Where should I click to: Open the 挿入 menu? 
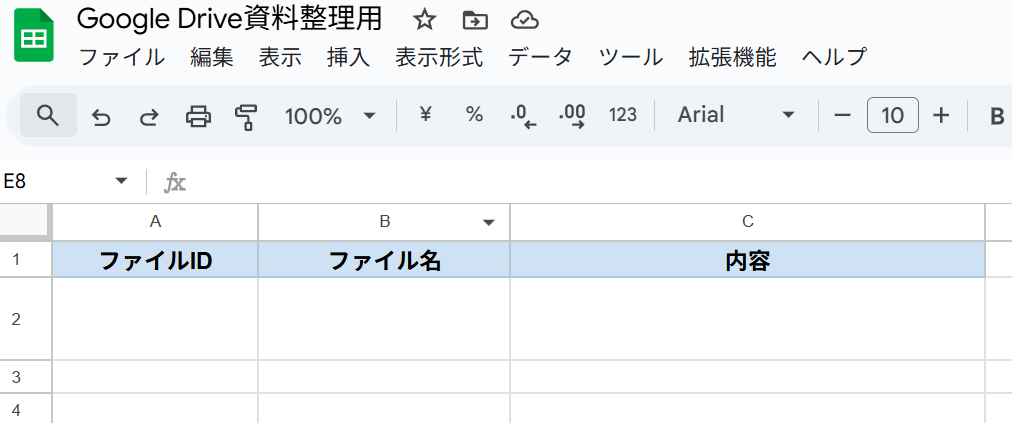click(349, 57)
